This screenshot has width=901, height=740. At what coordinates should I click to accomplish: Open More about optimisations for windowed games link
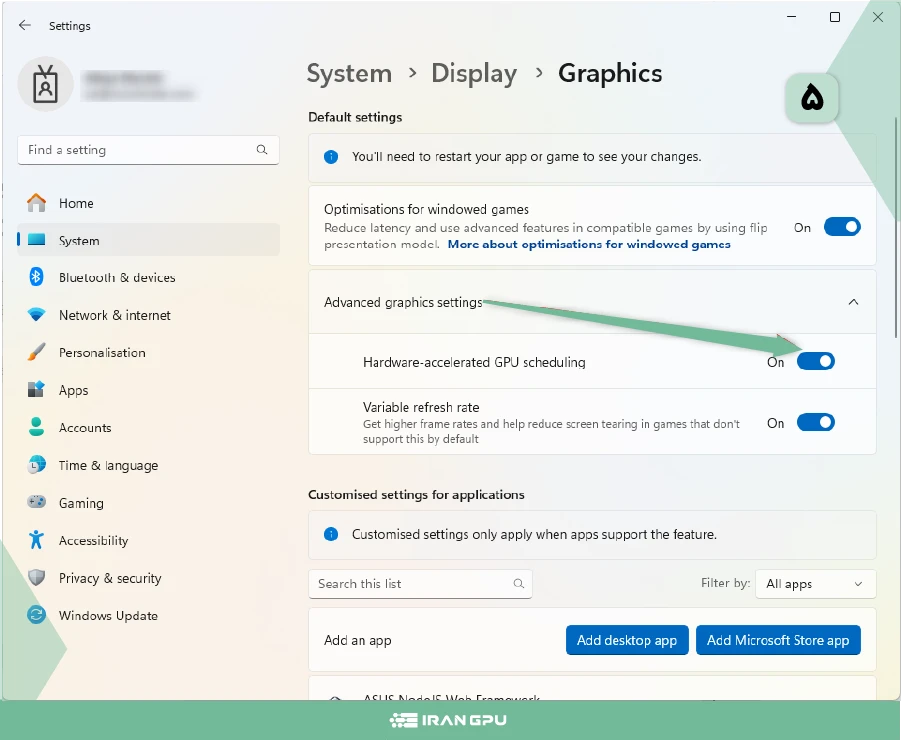pyautogui.click(x=589, y=244)
